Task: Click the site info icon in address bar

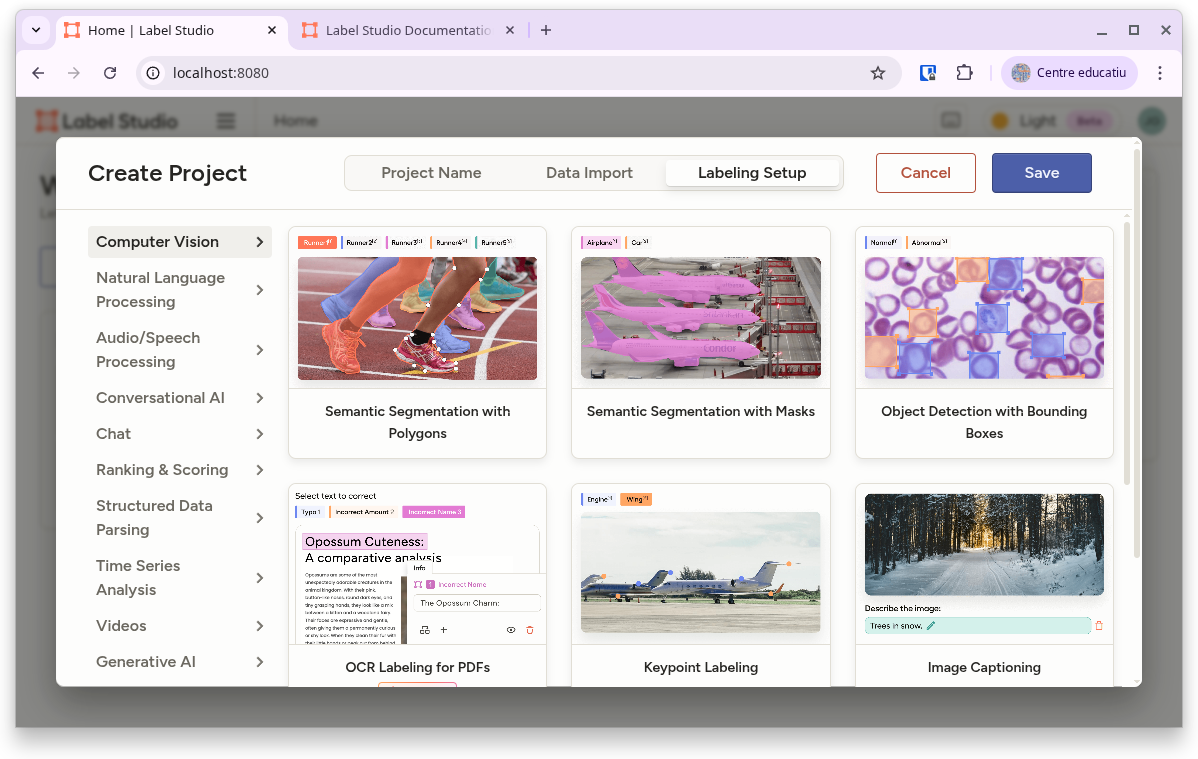Action: tap(153, 73)
